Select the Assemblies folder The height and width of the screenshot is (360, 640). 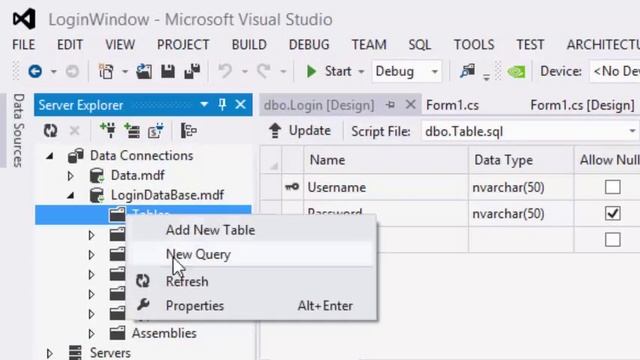click(x=164, y=333)
